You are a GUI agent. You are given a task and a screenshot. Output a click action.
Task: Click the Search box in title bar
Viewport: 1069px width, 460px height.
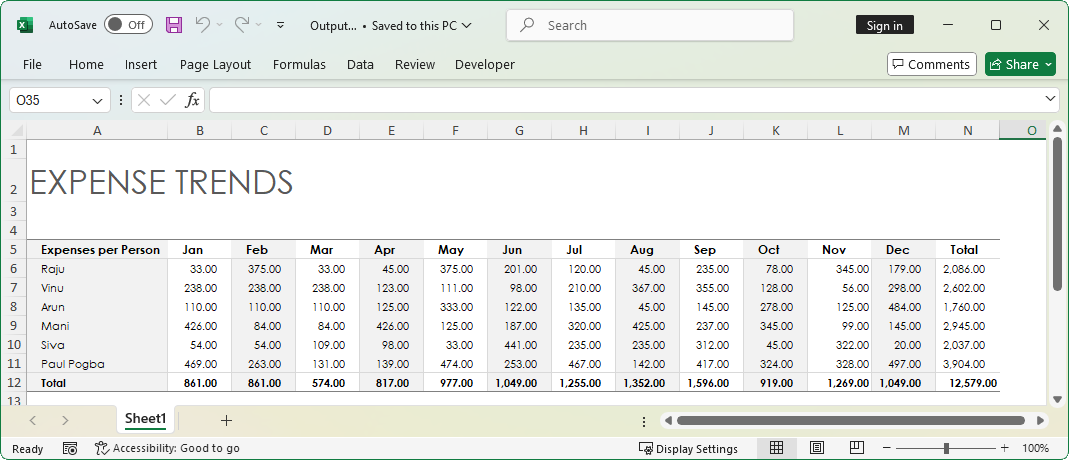pyautogui.click(x=650, y=25)
